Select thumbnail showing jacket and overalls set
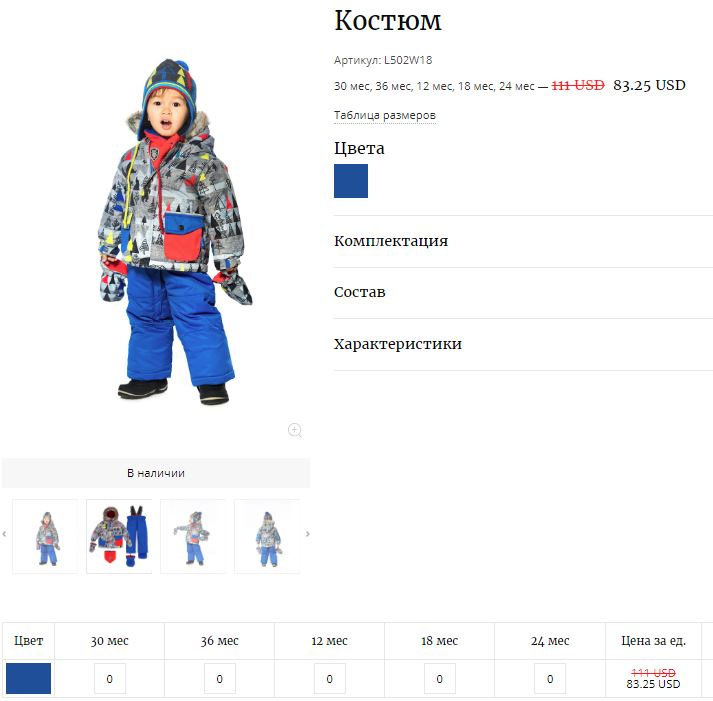 coord(119,536)
